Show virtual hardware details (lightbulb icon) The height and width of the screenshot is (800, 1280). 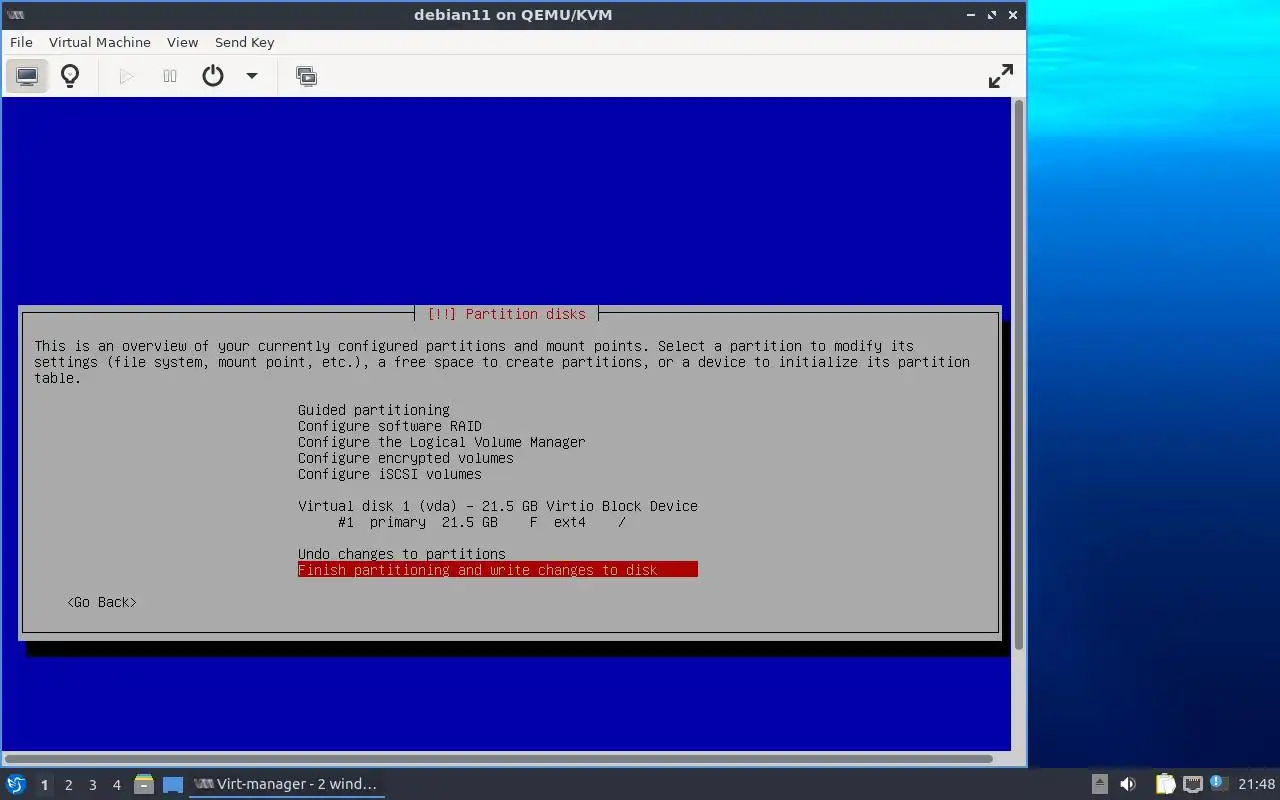click(70, 76)
